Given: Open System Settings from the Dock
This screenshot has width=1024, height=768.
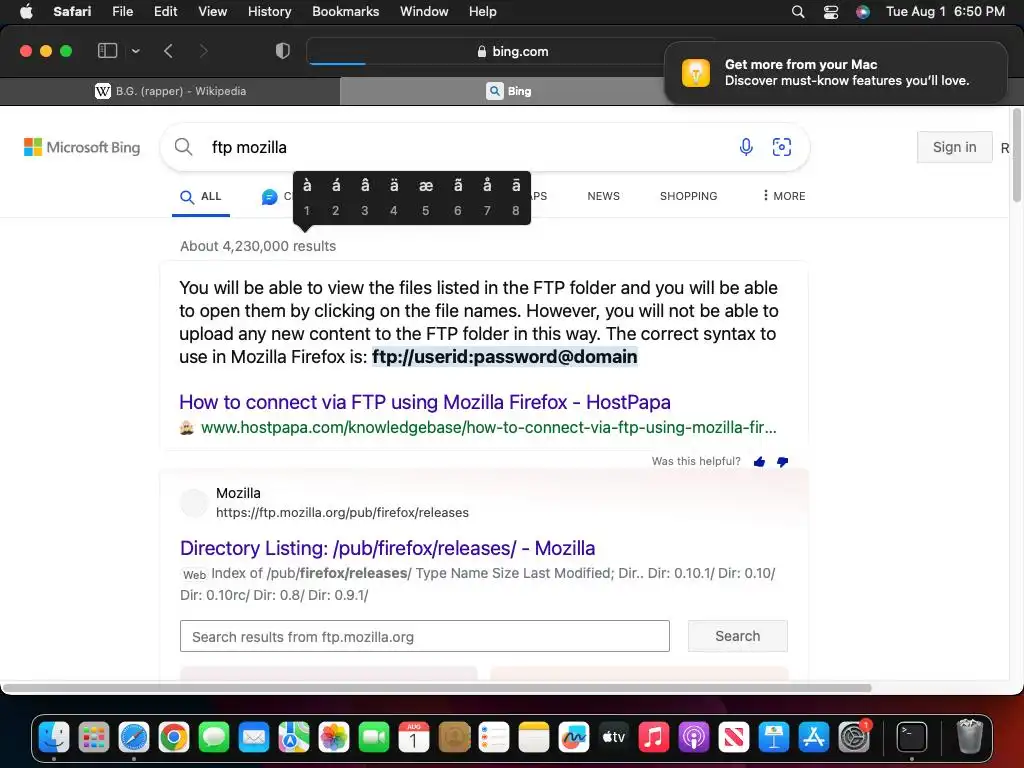Looking at the screenshot, I should pos(854,737).
